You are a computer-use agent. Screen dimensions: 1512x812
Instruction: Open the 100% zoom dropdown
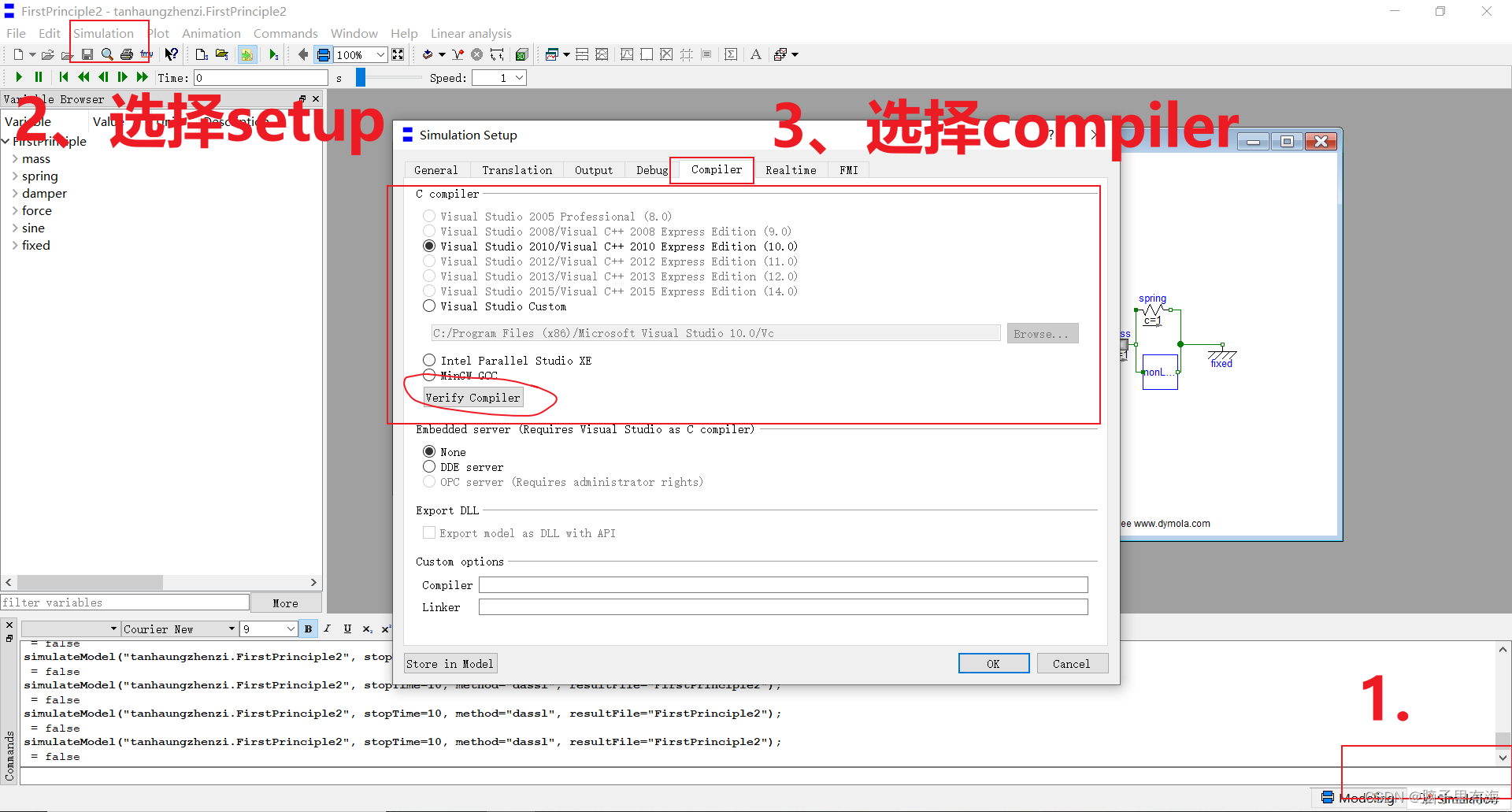(x=380, y=54)
